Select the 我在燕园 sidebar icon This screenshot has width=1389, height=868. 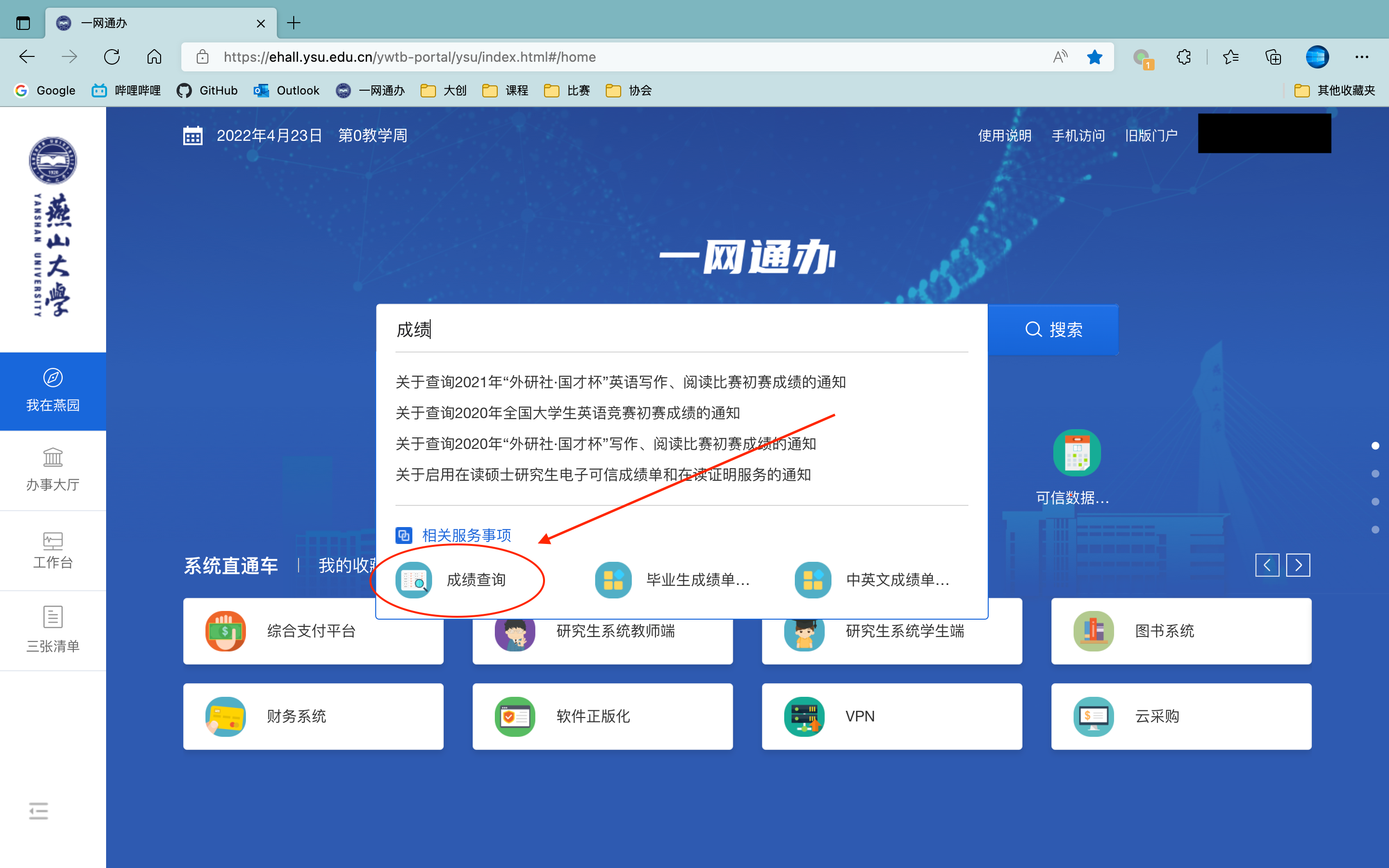tap(52, 391)
